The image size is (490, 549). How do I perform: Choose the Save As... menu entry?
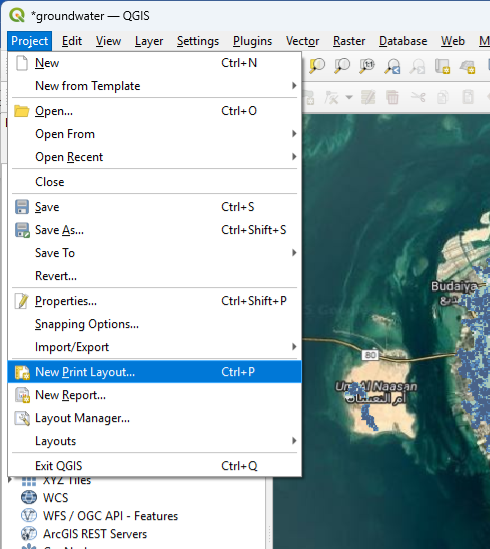[154, 230]
